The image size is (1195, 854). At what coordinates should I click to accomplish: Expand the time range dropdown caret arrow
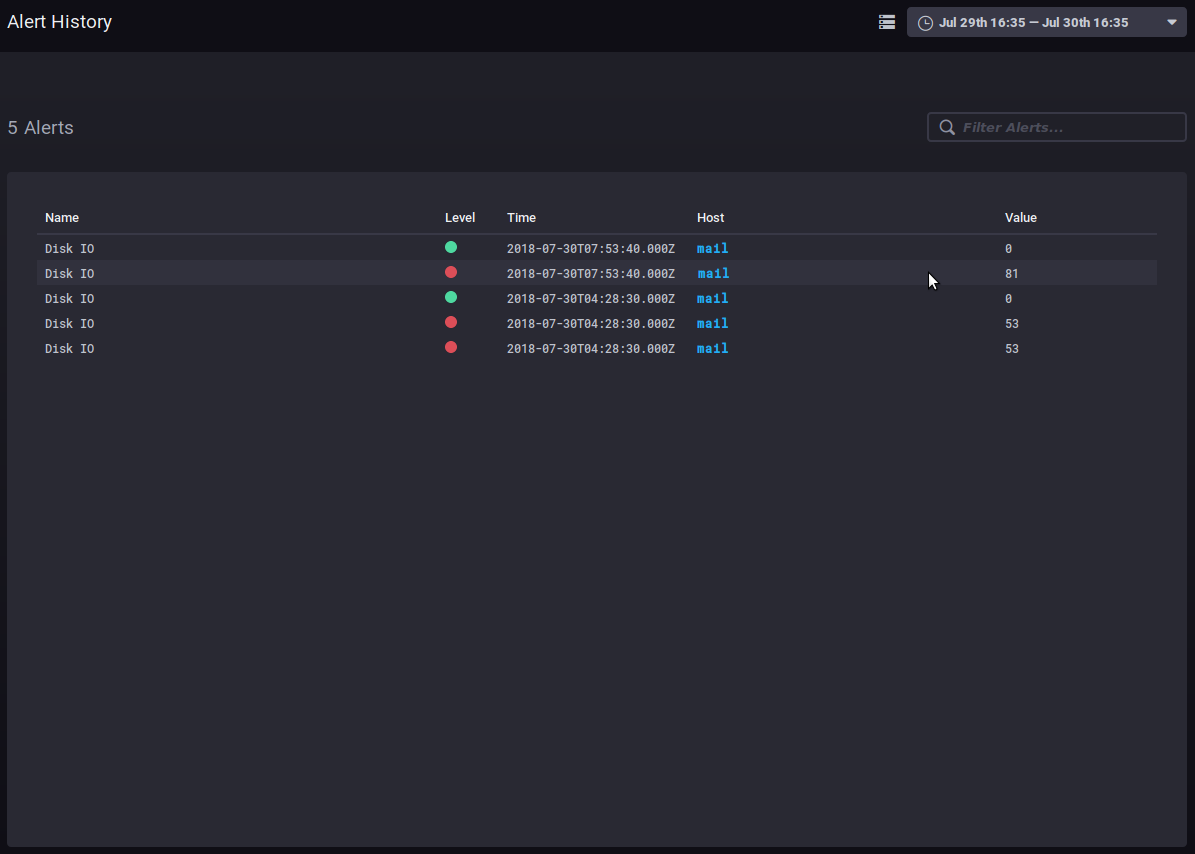[1172, 22]
